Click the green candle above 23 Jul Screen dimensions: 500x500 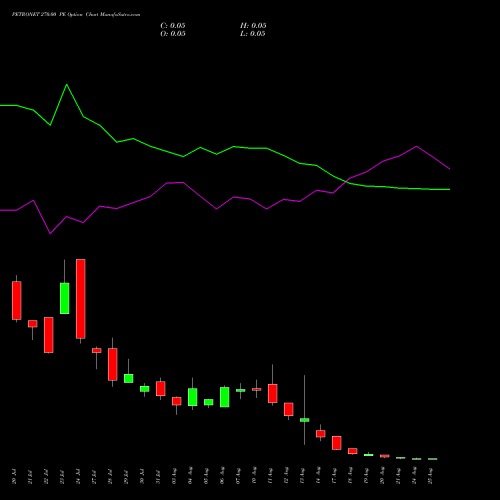tap(65, 298)
